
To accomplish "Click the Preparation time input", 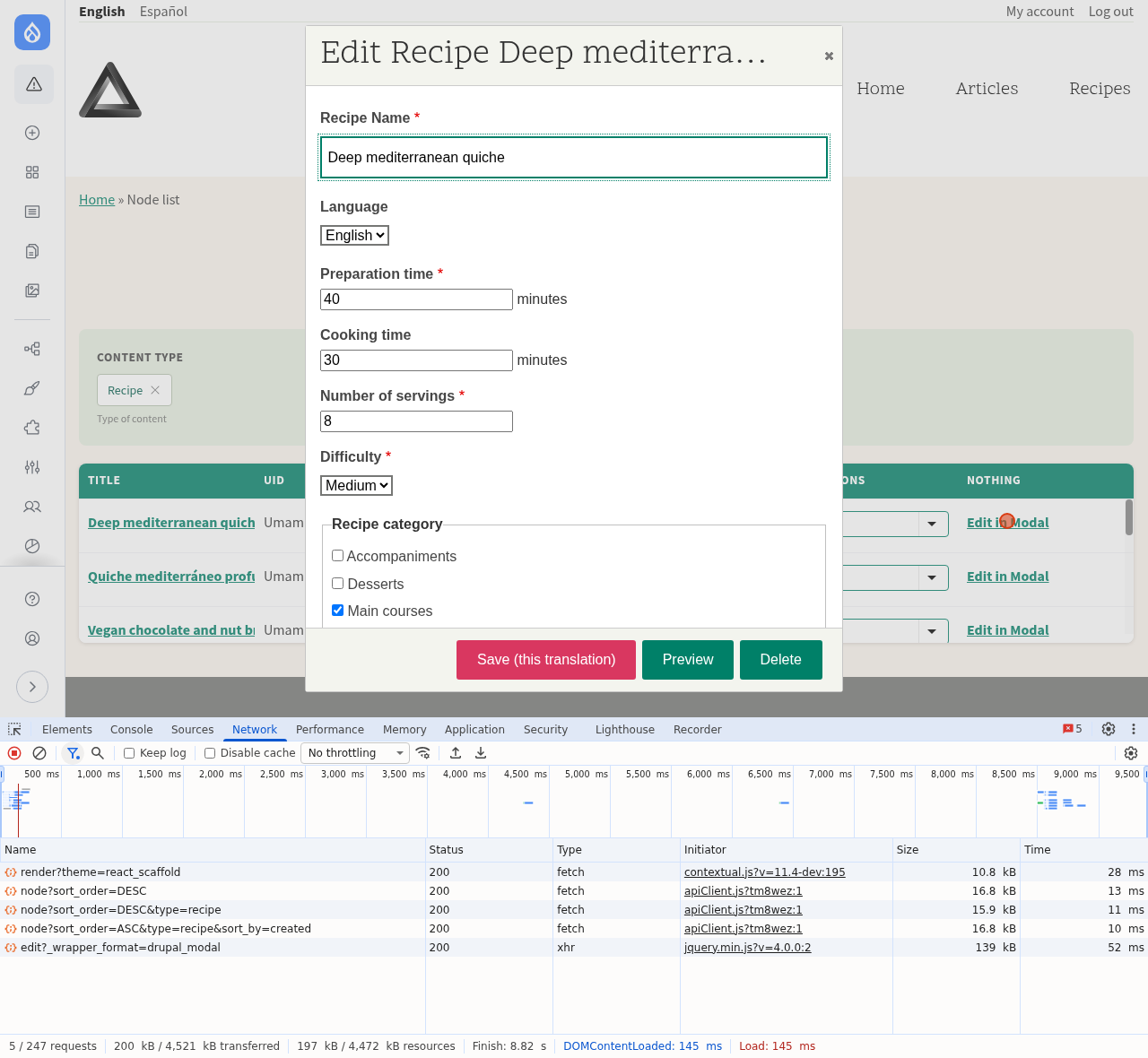I will pos(416,299).
